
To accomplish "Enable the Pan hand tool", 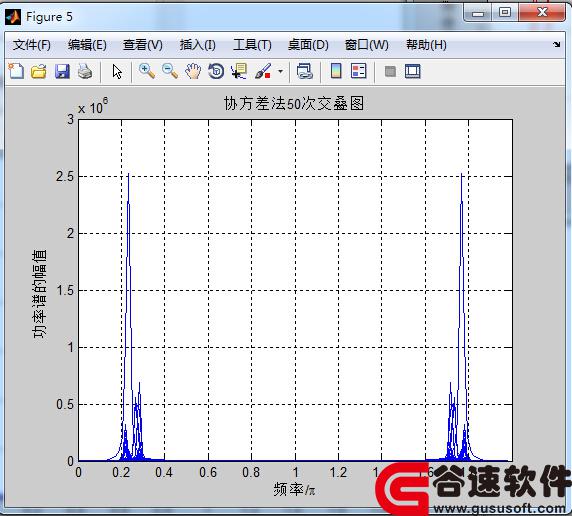I will point(193,71).
